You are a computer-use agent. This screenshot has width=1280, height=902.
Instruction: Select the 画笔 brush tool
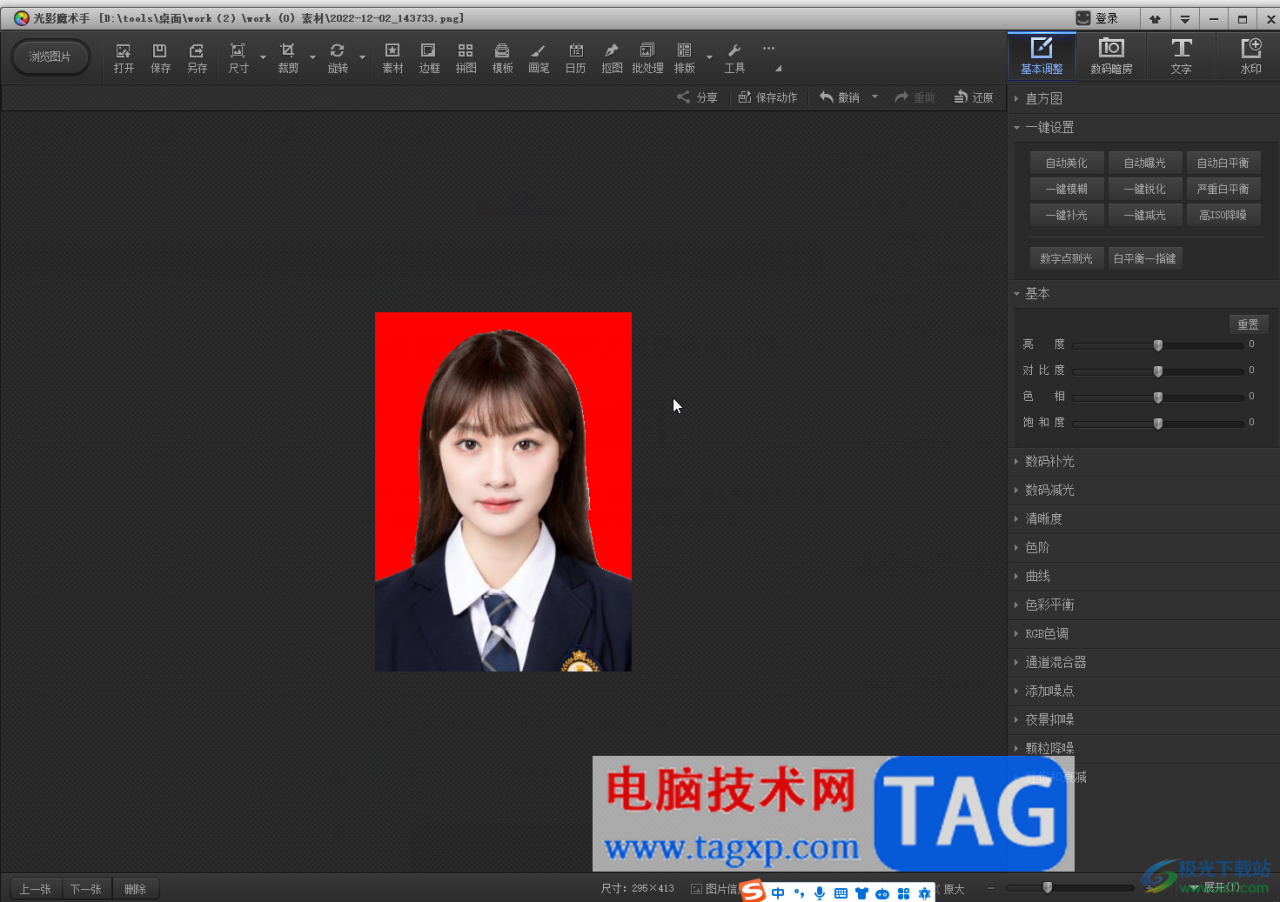(x=539, y=58)
